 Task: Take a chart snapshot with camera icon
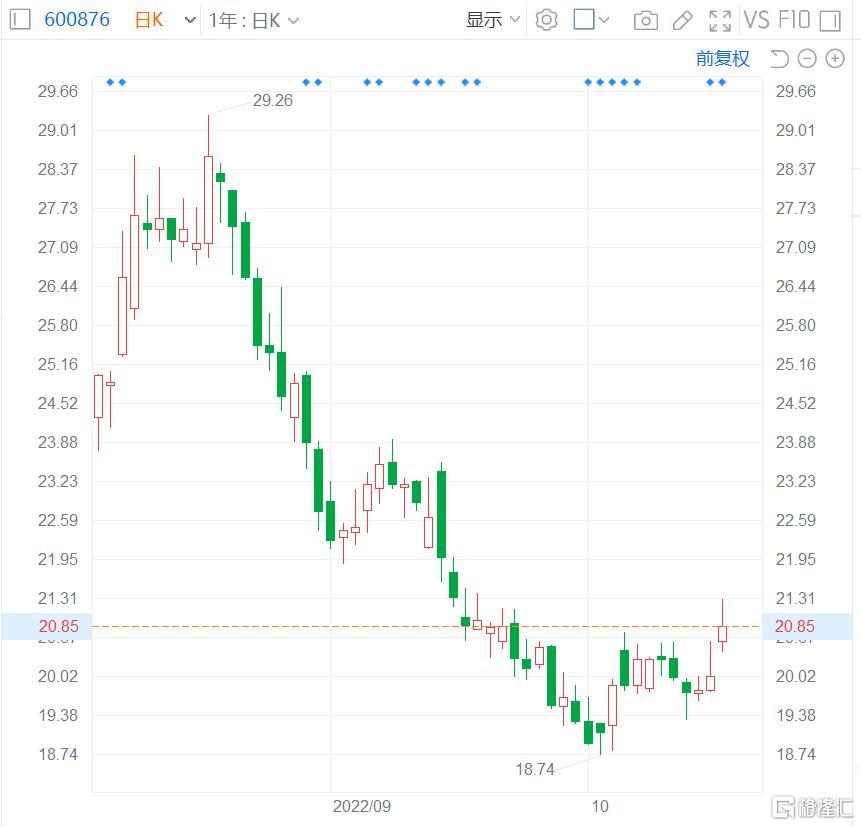(x=646, y=21)
